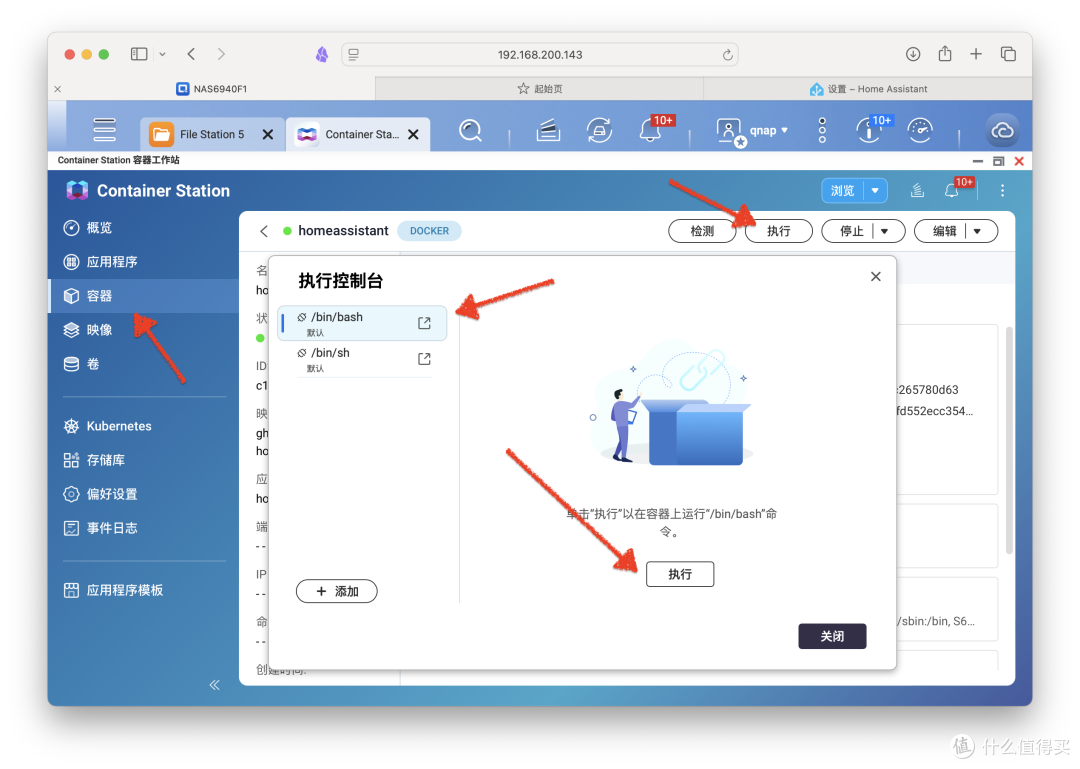Expand the 浏览 dropdown arrow

pos(875,190)
